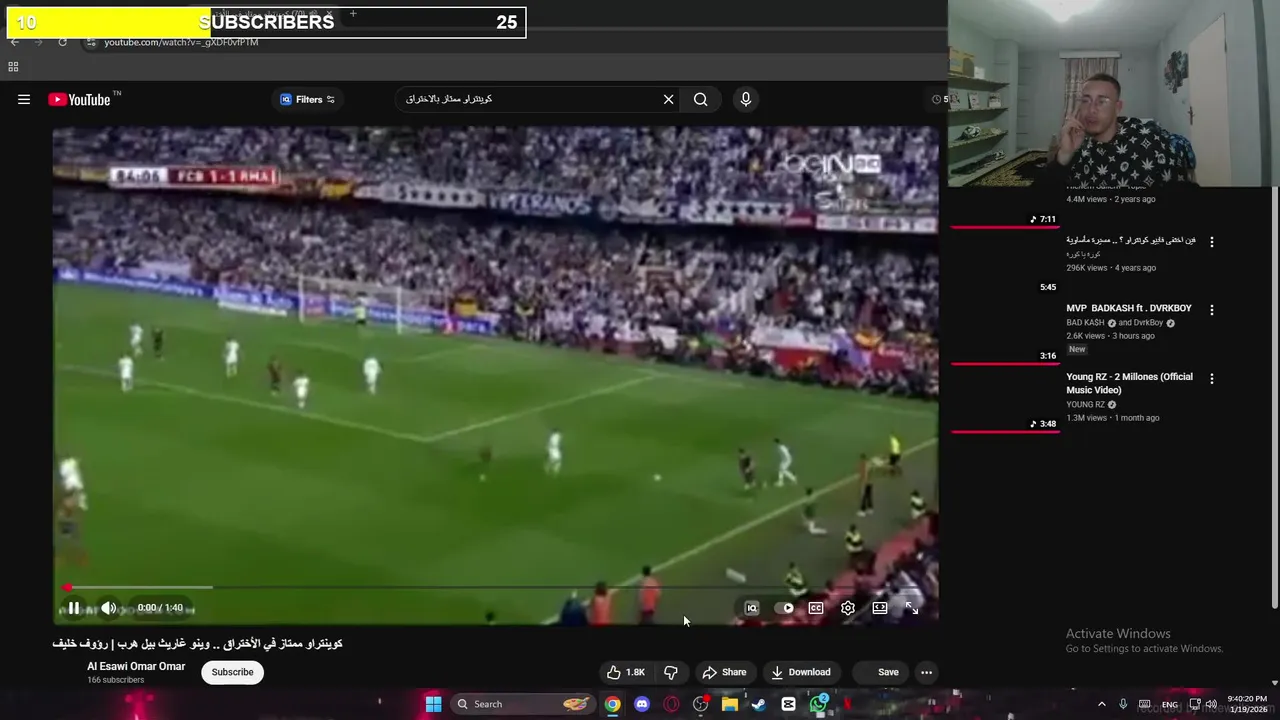This screenshot has height=720, width=1280.
Task: Open File Explorer from taskbar
Action: point(730,704)
